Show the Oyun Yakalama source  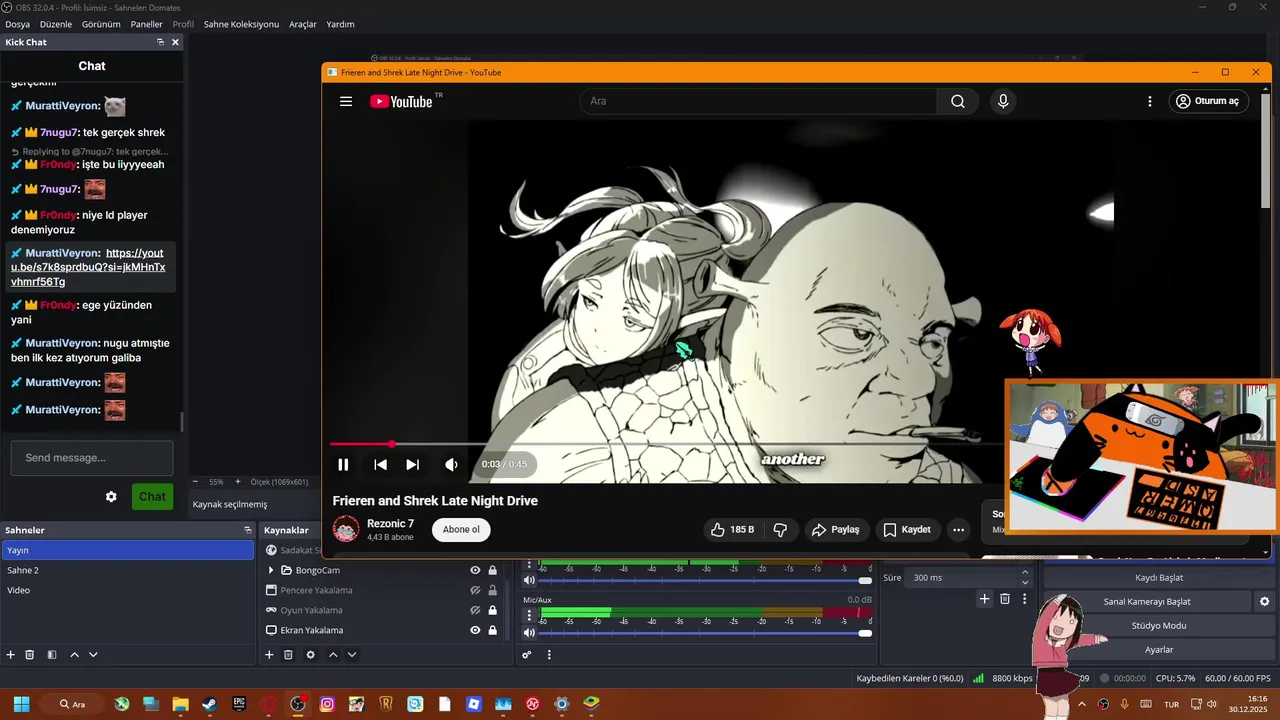click(475, 610)
